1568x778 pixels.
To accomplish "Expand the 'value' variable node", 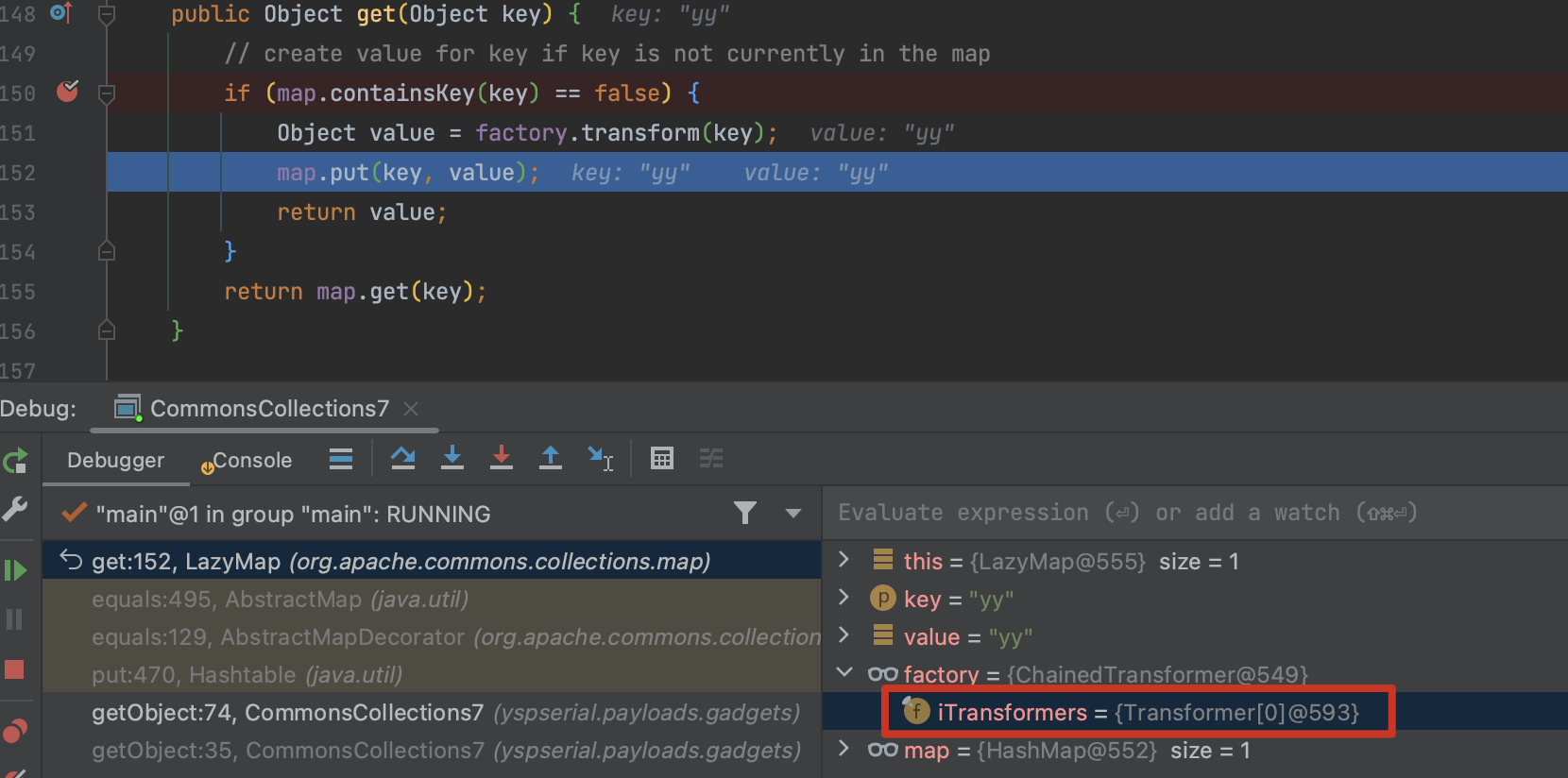I will (844, 635).
